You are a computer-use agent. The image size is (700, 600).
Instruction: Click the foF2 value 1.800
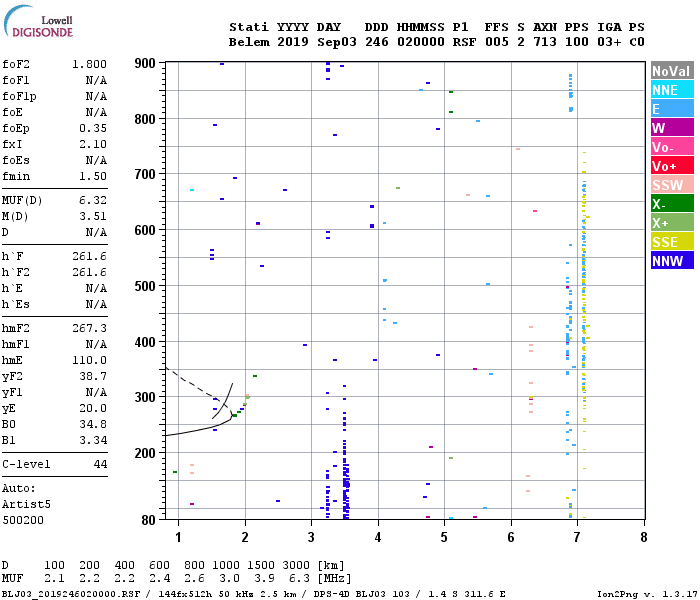(x=89, y=64)
